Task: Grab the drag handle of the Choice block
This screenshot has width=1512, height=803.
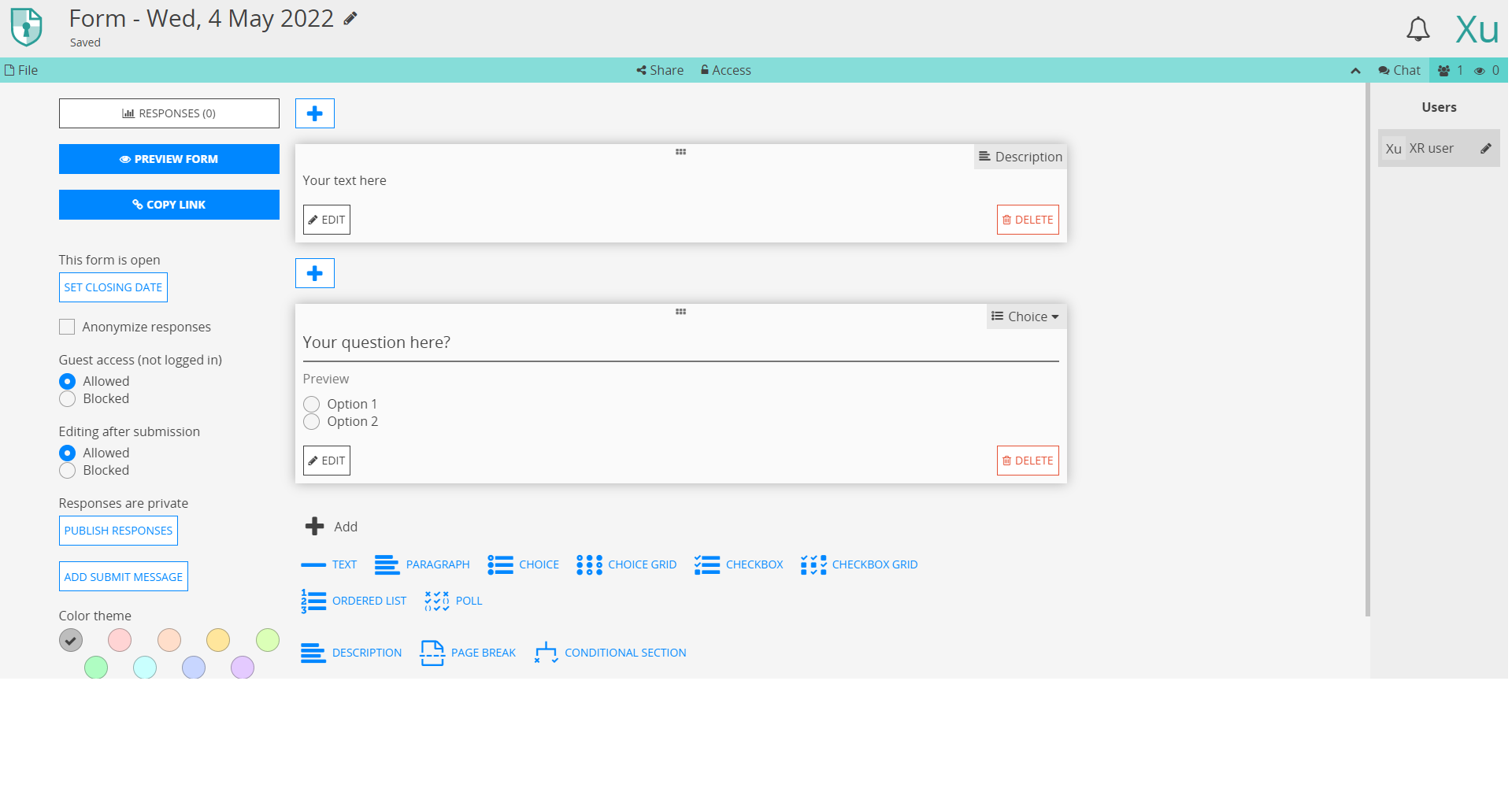Action: tap(680, 312)
